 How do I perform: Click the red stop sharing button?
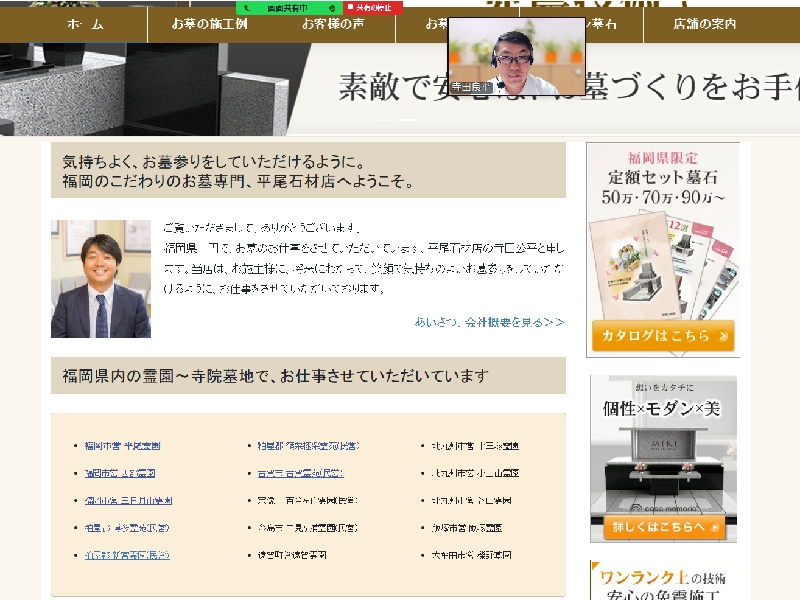click(371, 7)
